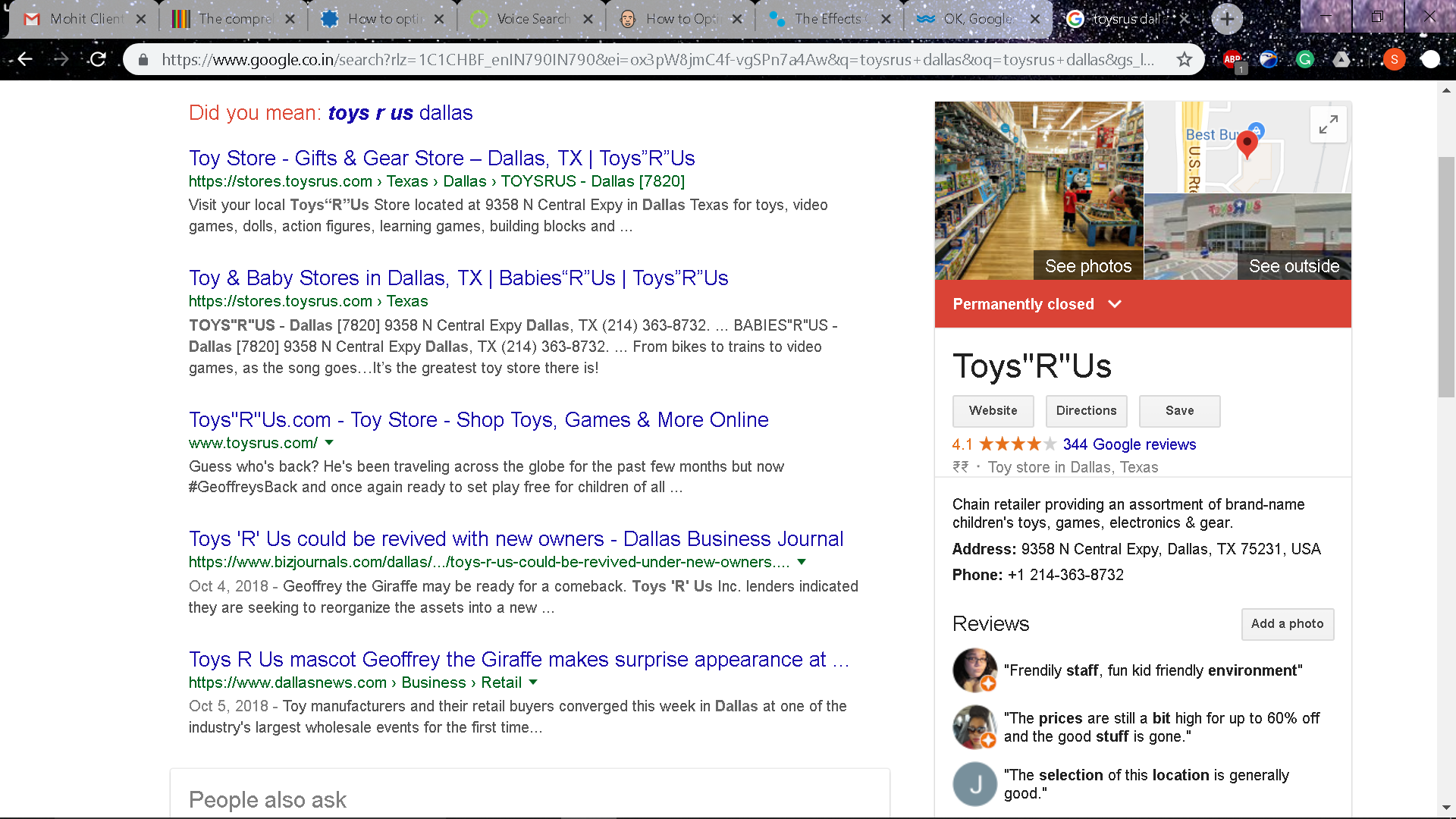Click the page vertical scrollbar thumb

tap(1446, 277)
